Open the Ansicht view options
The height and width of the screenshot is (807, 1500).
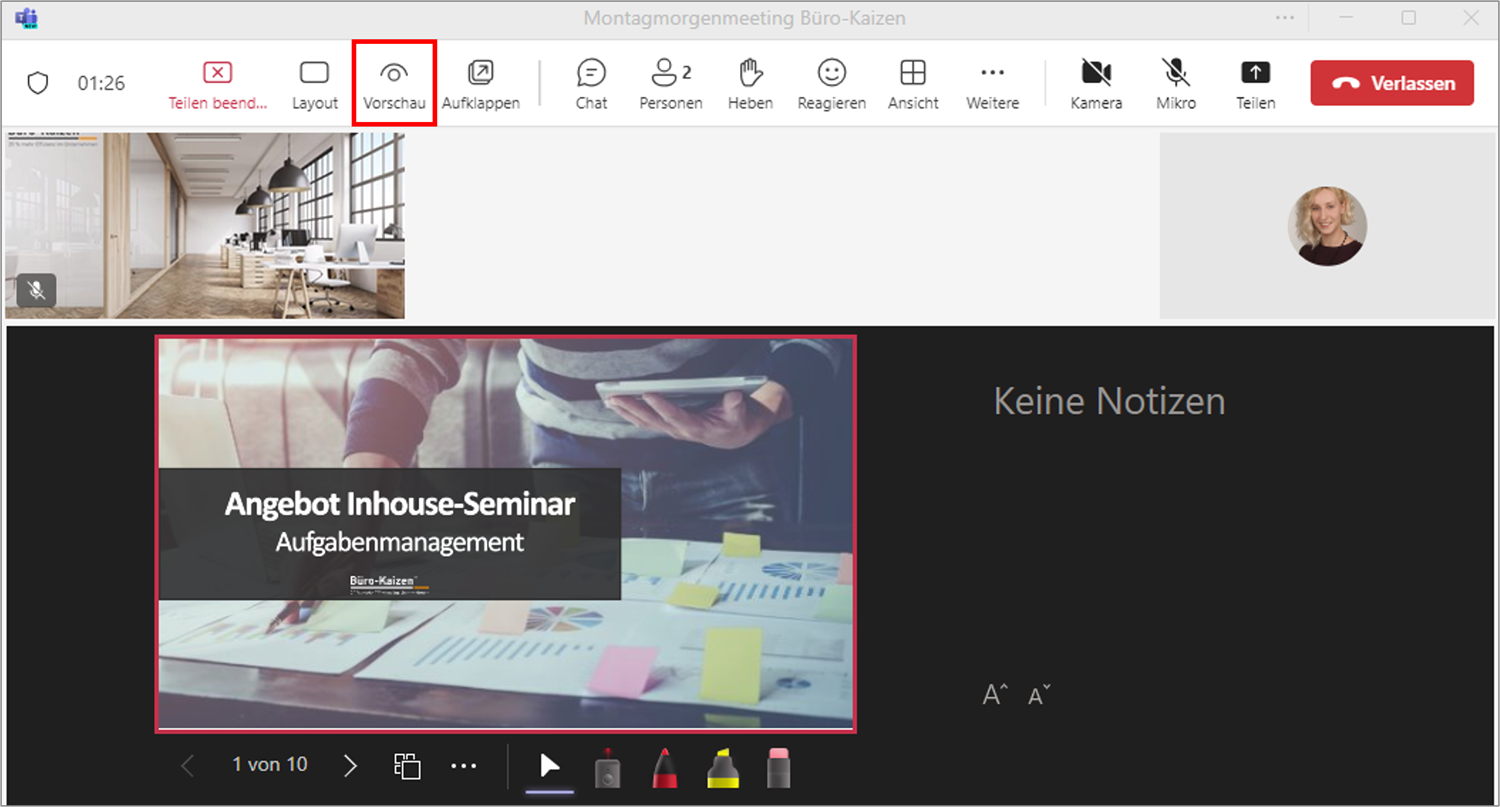(x=913, y=84)
